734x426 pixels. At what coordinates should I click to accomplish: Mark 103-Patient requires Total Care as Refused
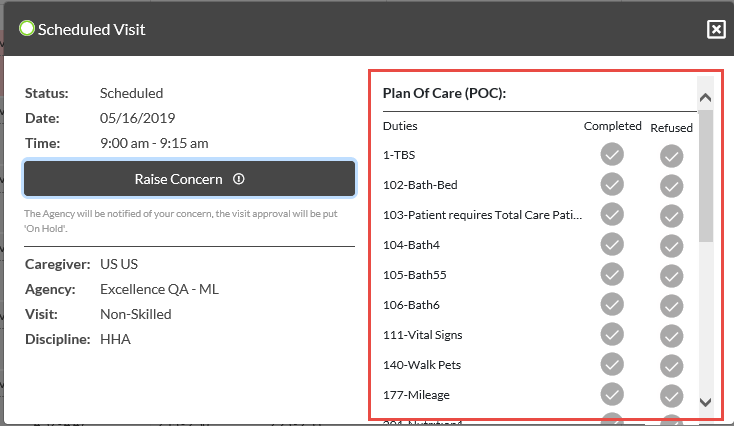point(671,216)
